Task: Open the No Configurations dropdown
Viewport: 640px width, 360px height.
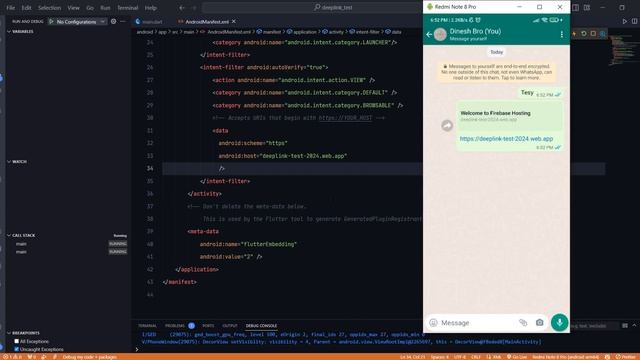Action: (x=80, y=22)
